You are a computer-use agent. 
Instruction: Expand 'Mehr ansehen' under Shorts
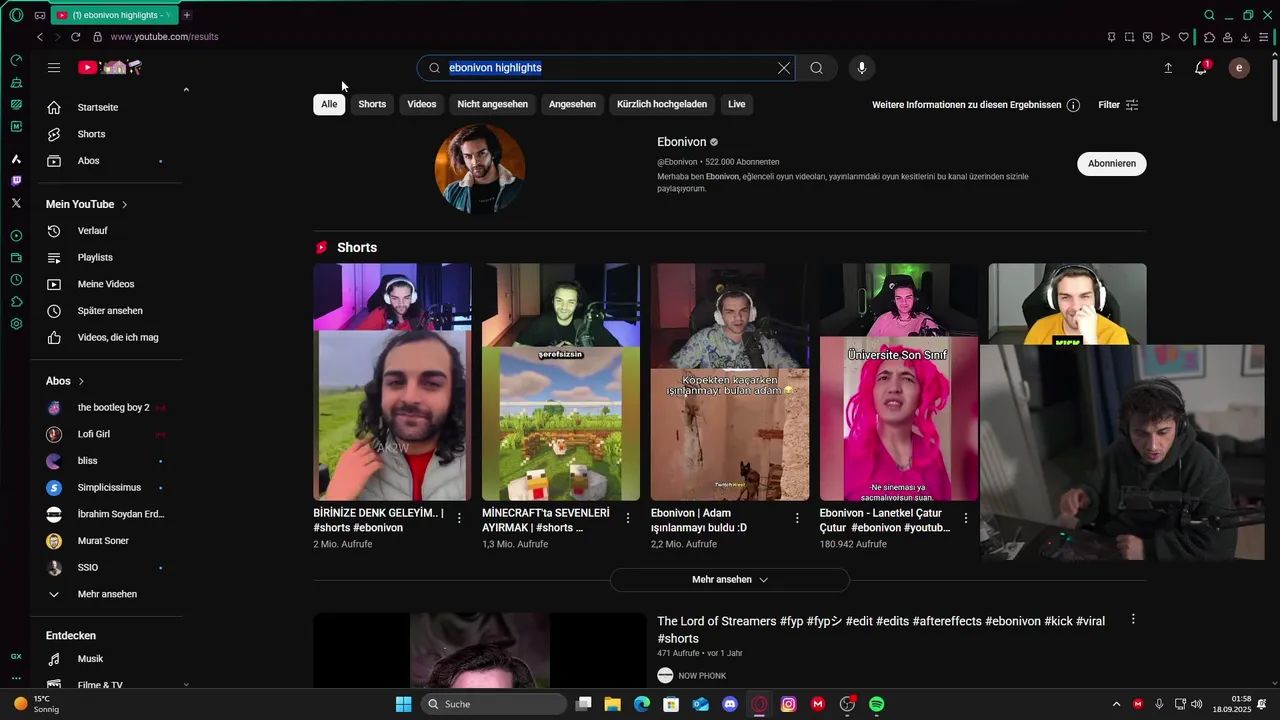[730, 580]
